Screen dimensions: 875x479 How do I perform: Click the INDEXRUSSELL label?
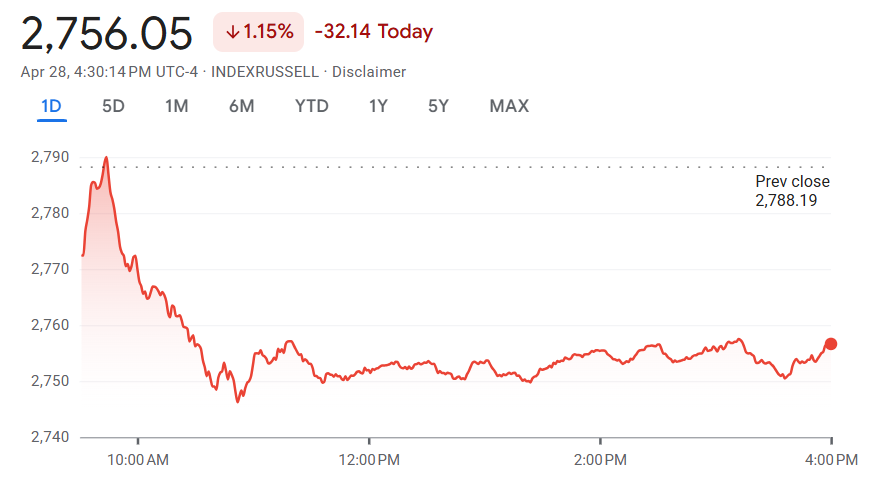[x=273, y=72]
